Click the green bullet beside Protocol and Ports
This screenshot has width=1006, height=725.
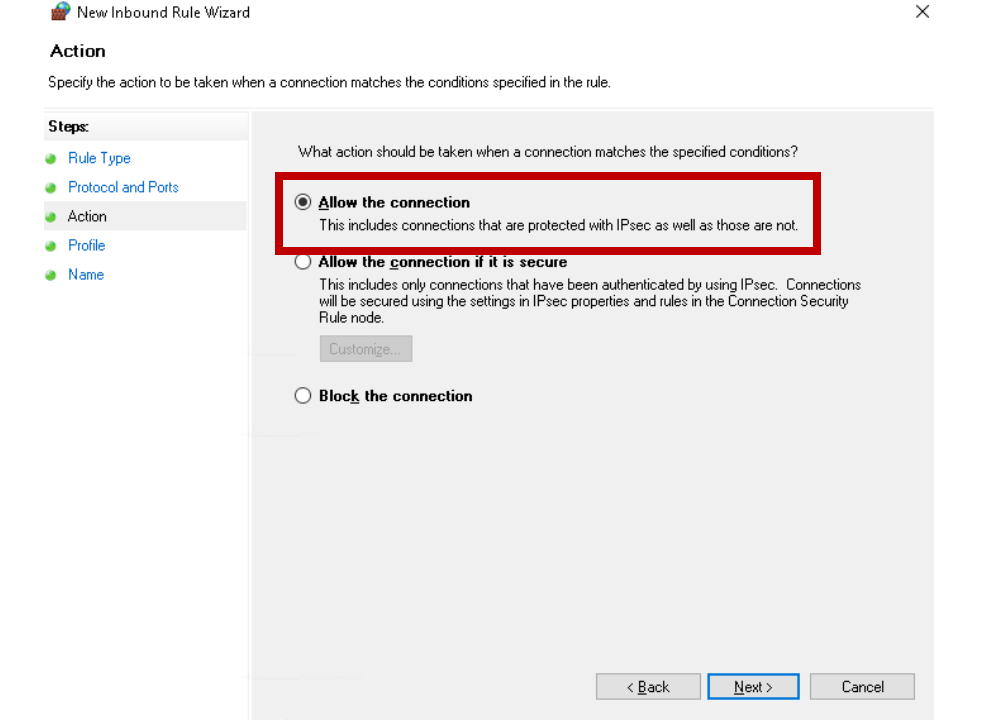[x=51, y=188]
